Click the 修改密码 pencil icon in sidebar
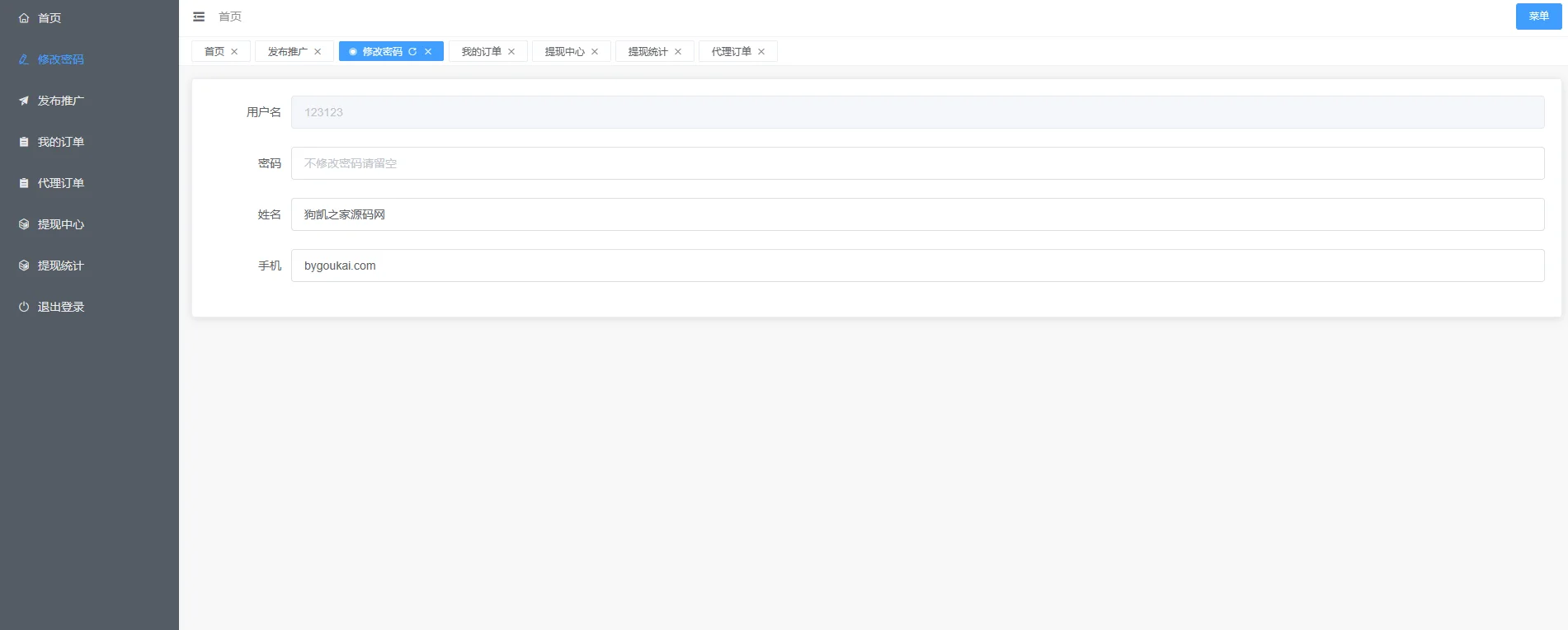1568x630 pixels. (x=24, y=59)
